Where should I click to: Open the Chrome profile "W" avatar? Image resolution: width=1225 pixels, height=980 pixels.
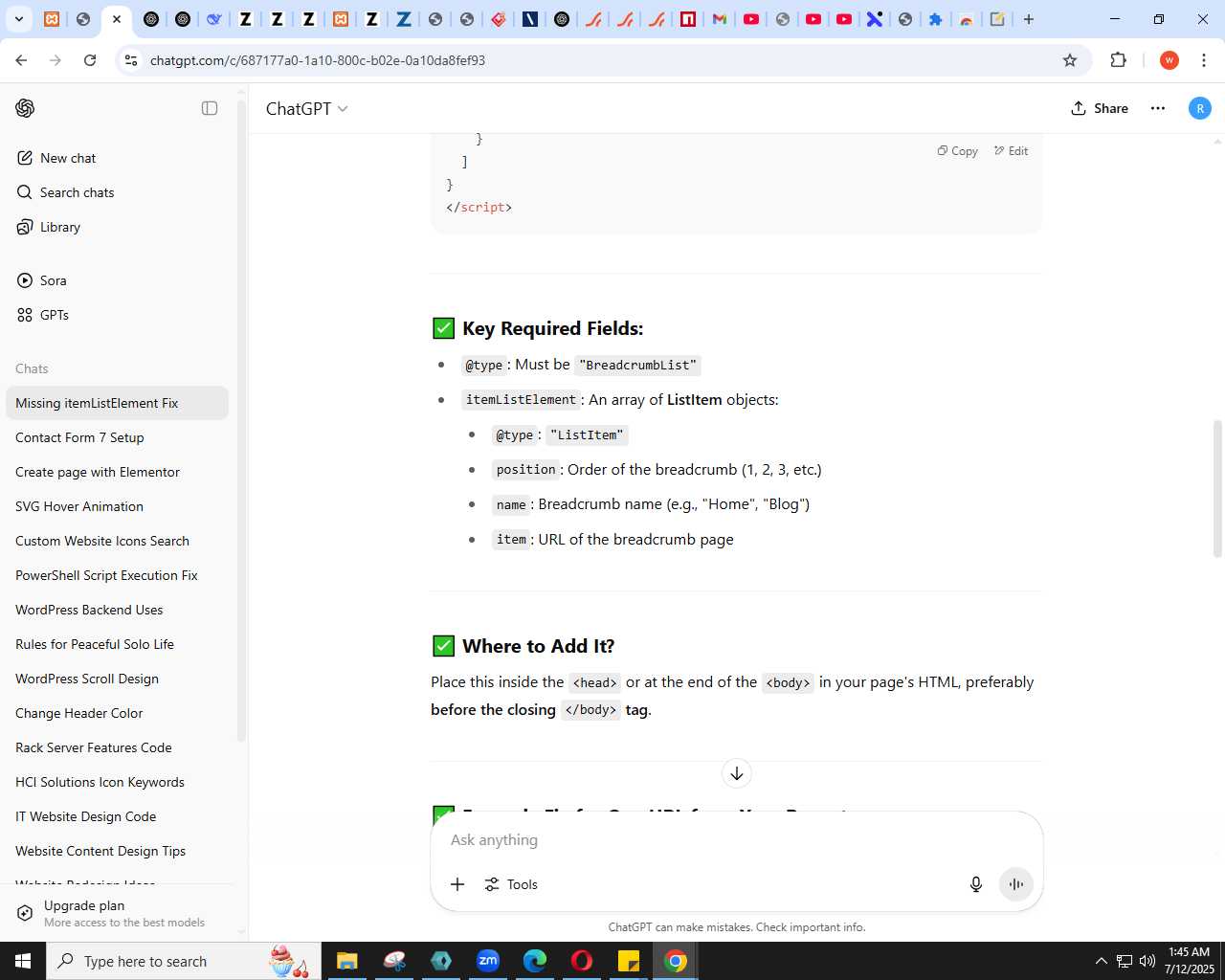pyautogui.click(x=1169, y=60)
